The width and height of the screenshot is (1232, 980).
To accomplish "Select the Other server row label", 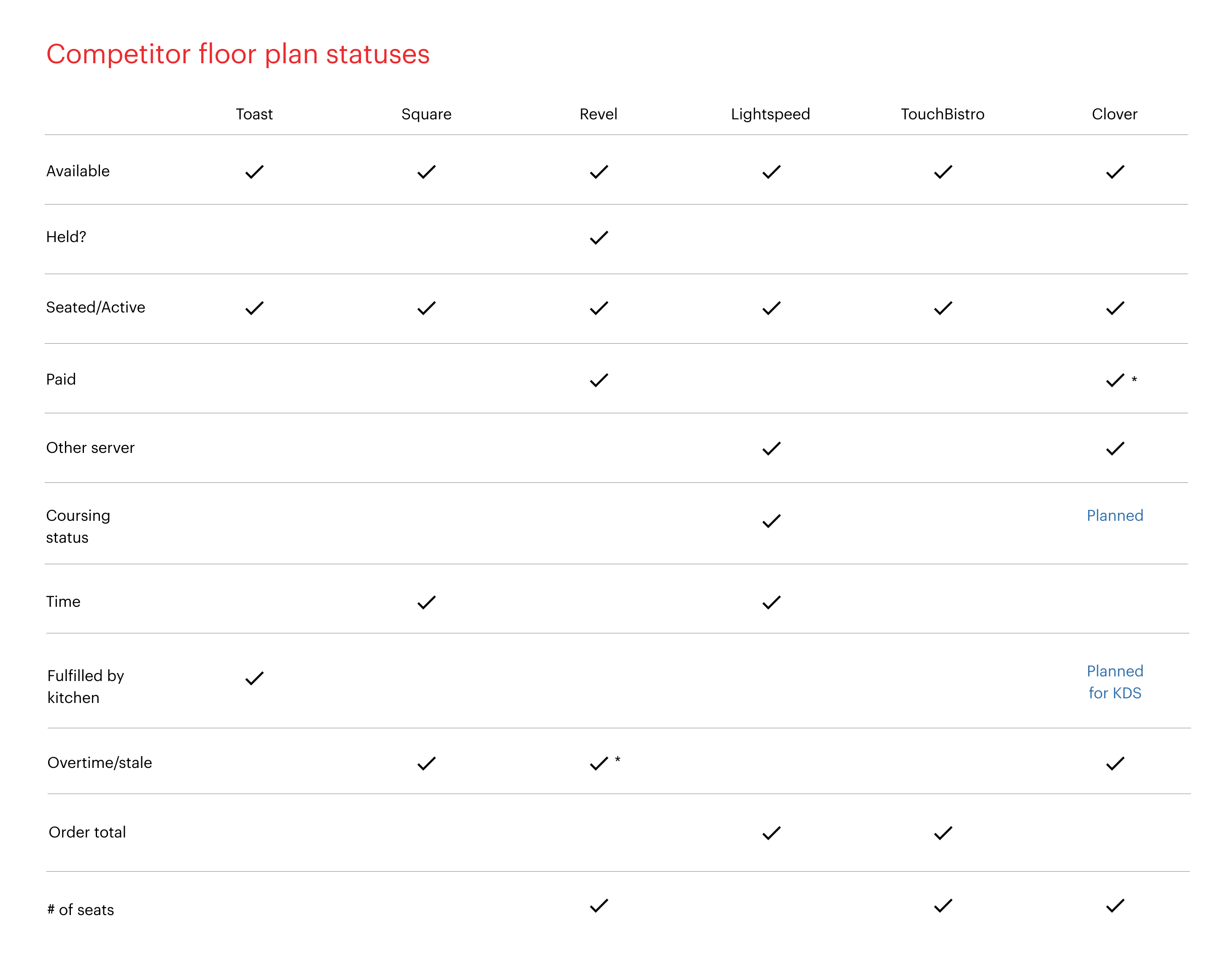I will pyautogui.click(x=90, y=447).
